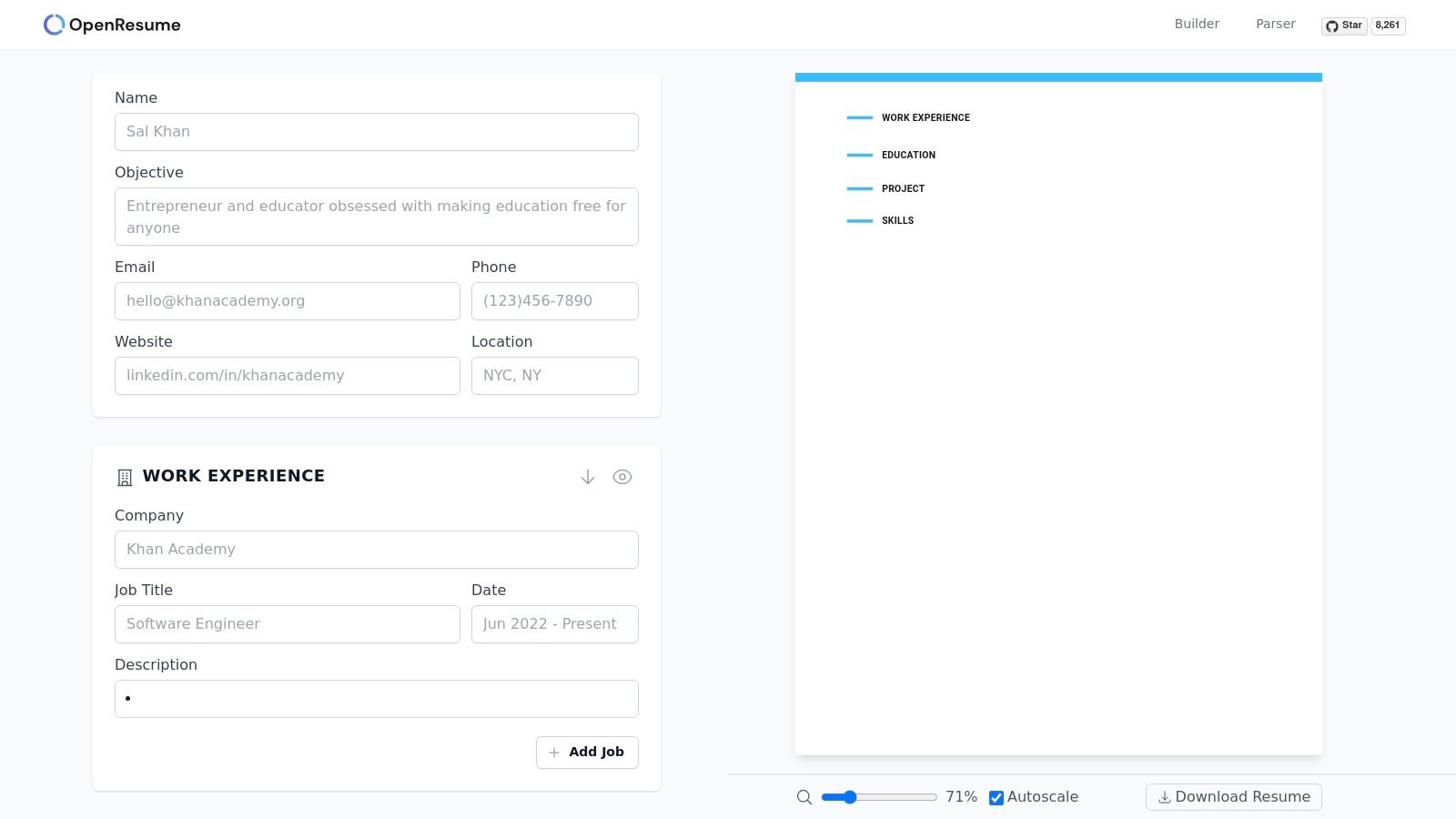The height and width of the screenshot is (819, 1456).
Task: Click the Star icon button for the repository
Action: (x=1344, y=25)
